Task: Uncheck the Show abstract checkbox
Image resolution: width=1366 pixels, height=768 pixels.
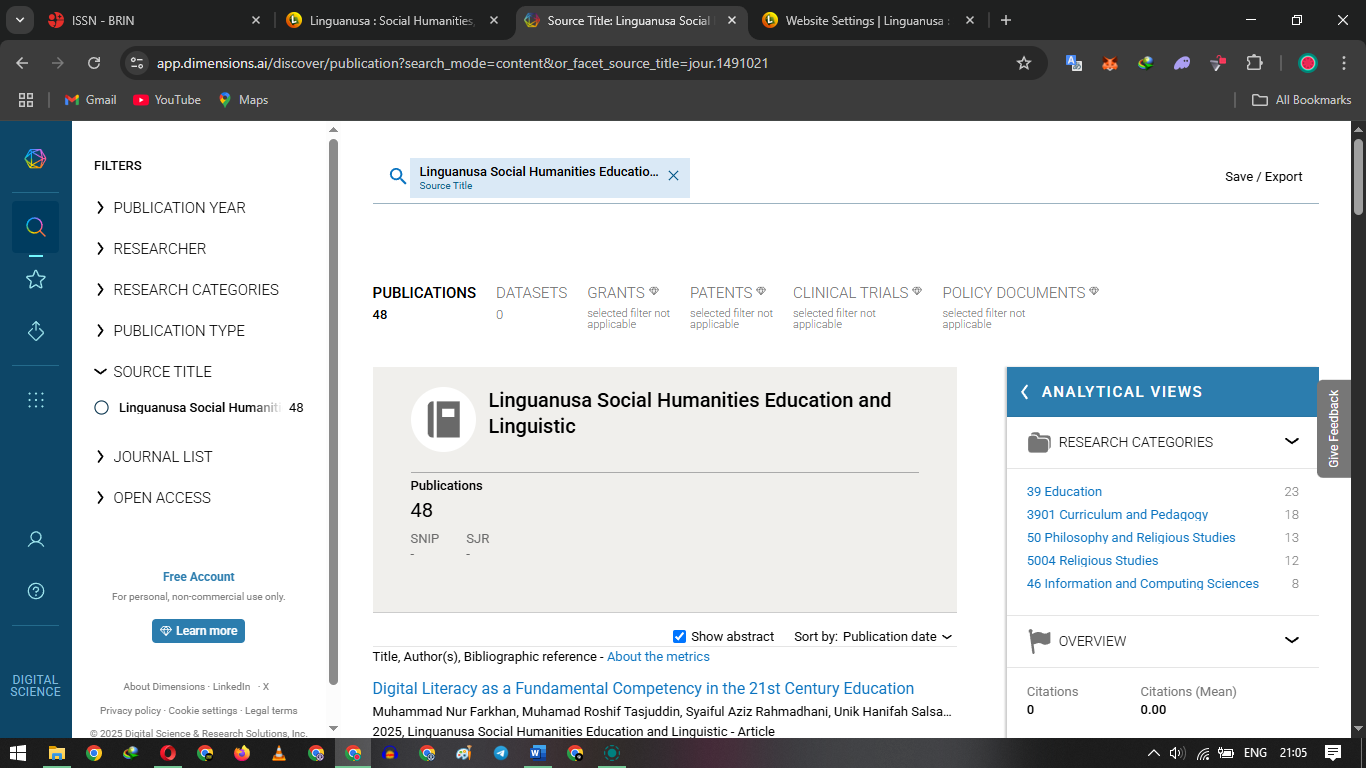Action: 680,637
